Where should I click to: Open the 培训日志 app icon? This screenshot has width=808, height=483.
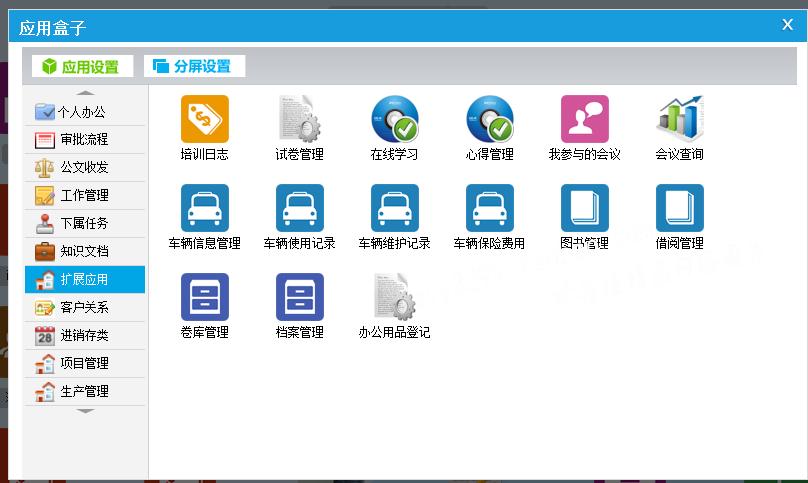point(204,120)
